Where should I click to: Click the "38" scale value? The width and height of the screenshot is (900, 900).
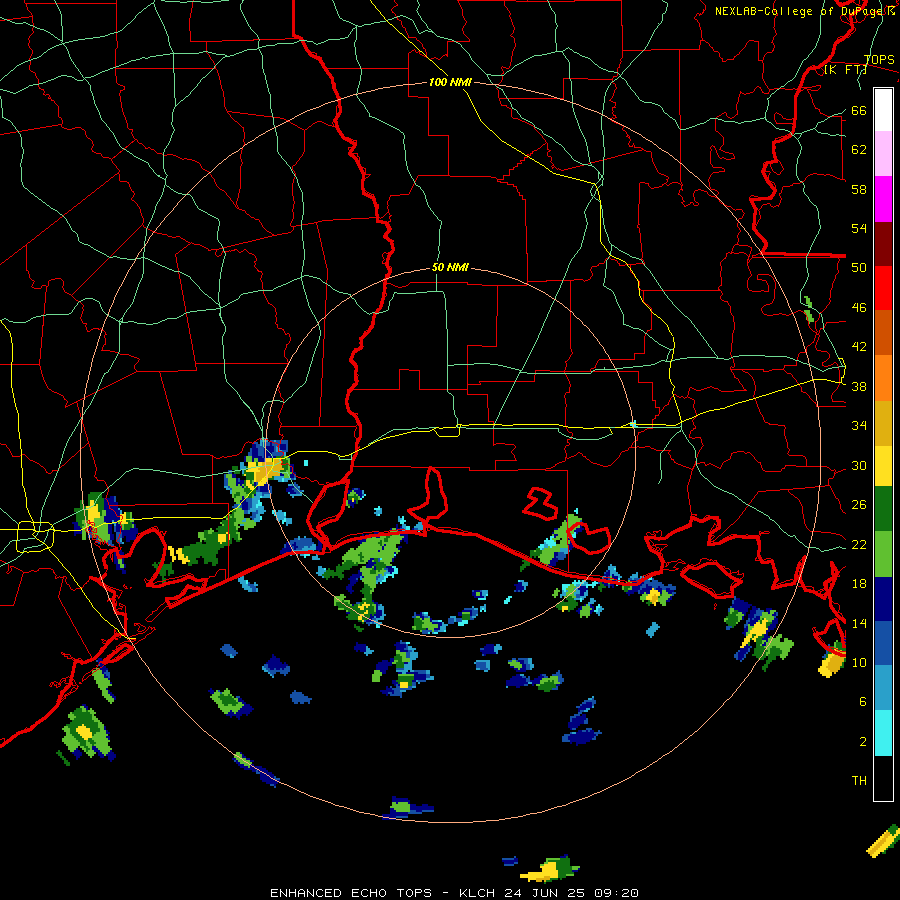(x=859, y=386)
